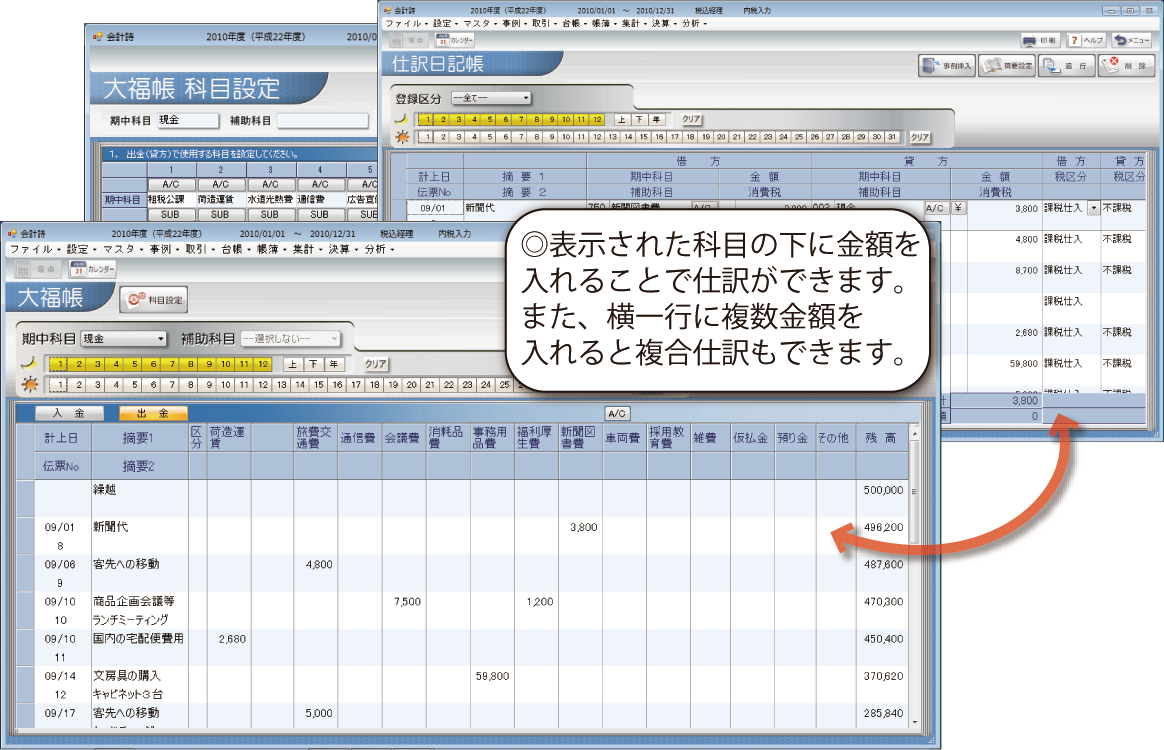Screen dimensions: 1164x750
Task: Click the 国内の宅配便費用 entry
Action: [138, 639]
